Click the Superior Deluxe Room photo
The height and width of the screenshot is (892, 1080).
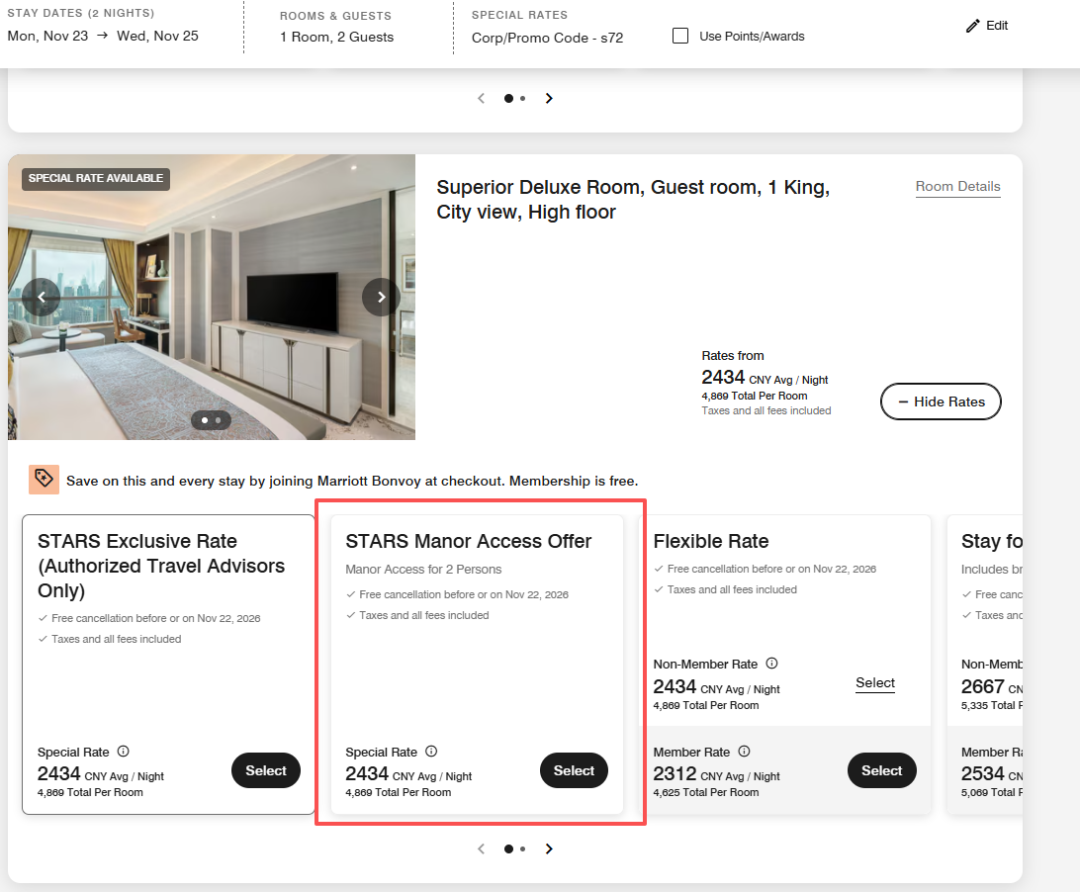(211, 297)
